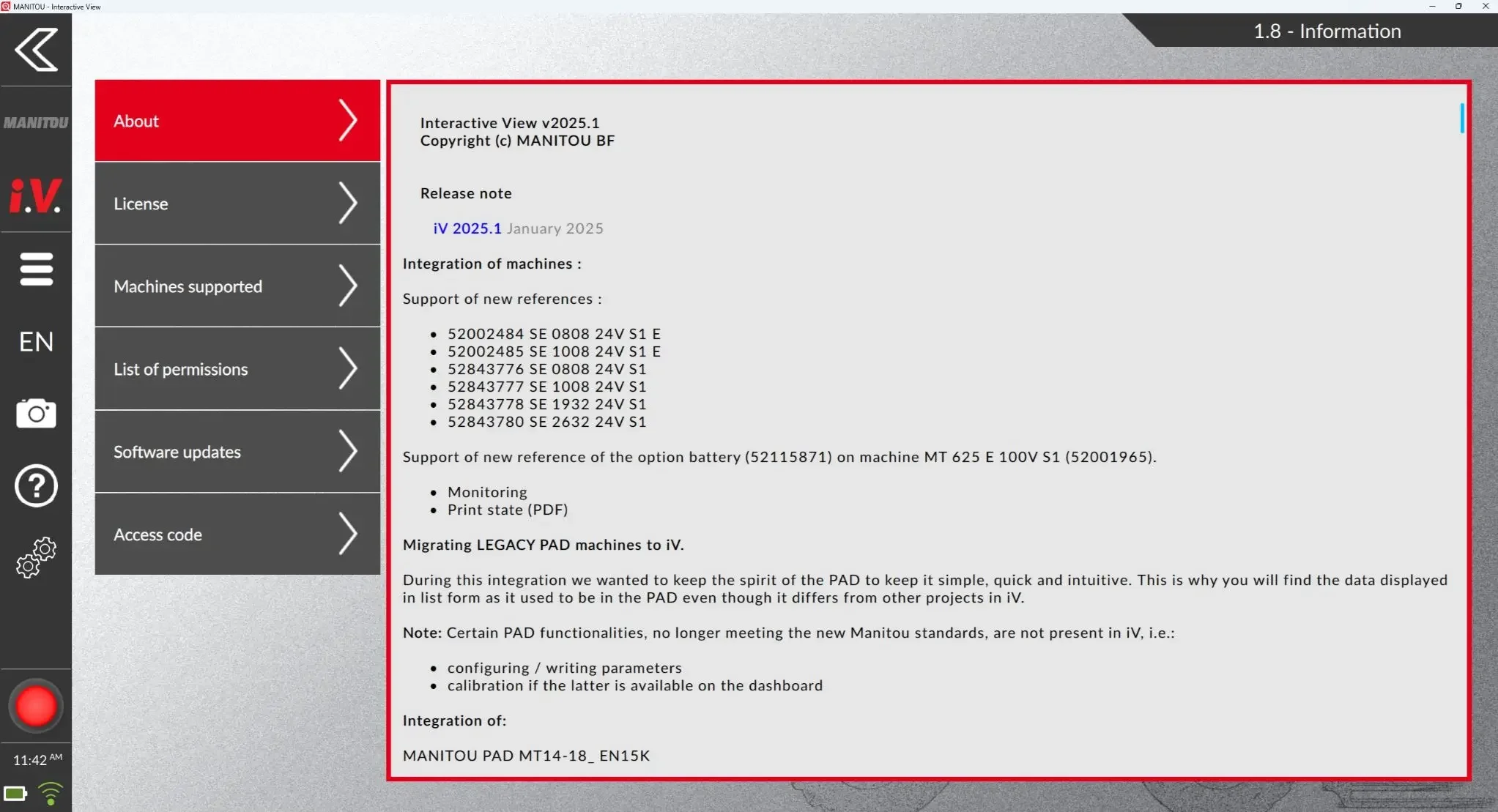Click the chevron on Software updates row
The width and height of the screenshot is (1498, 812).
[x=348, y=452]
